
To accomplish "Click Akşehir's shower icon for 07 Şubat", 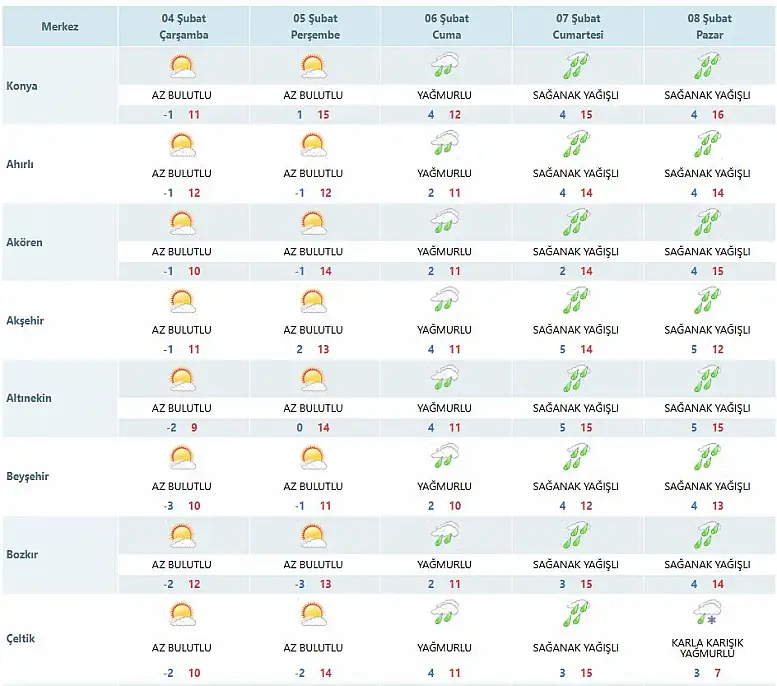I will (x=576, y=301).
